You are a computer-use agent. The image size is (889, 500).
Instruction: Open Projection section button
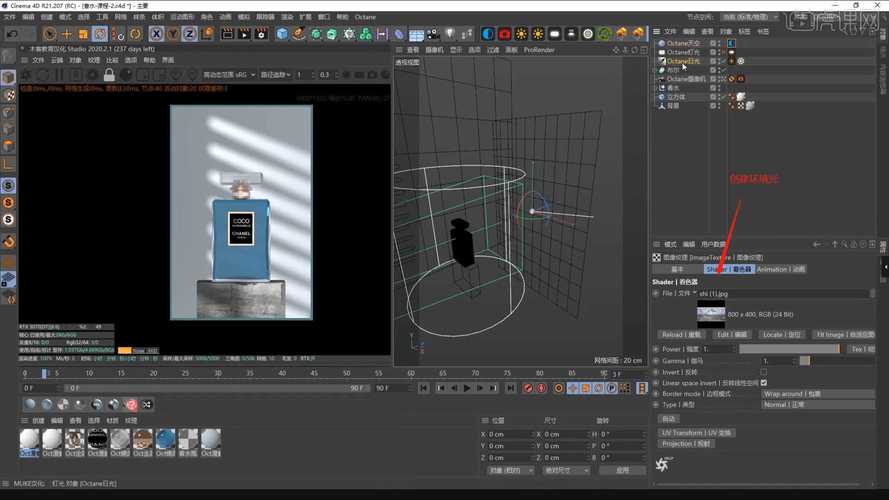click(x=686, y=444)
